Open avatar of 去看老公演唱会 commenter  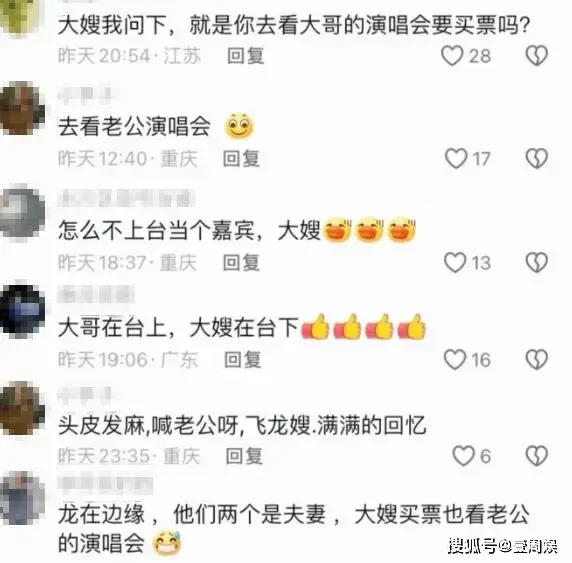(22, 108)
